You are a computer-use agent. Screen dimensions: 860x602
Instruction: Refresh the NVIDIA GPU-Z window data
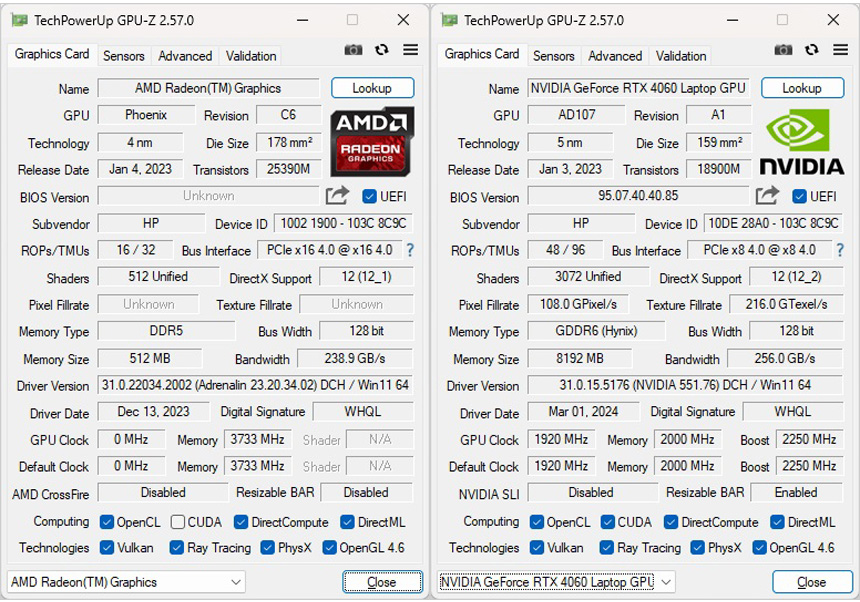pyautogui.click(x=811, y=50)
